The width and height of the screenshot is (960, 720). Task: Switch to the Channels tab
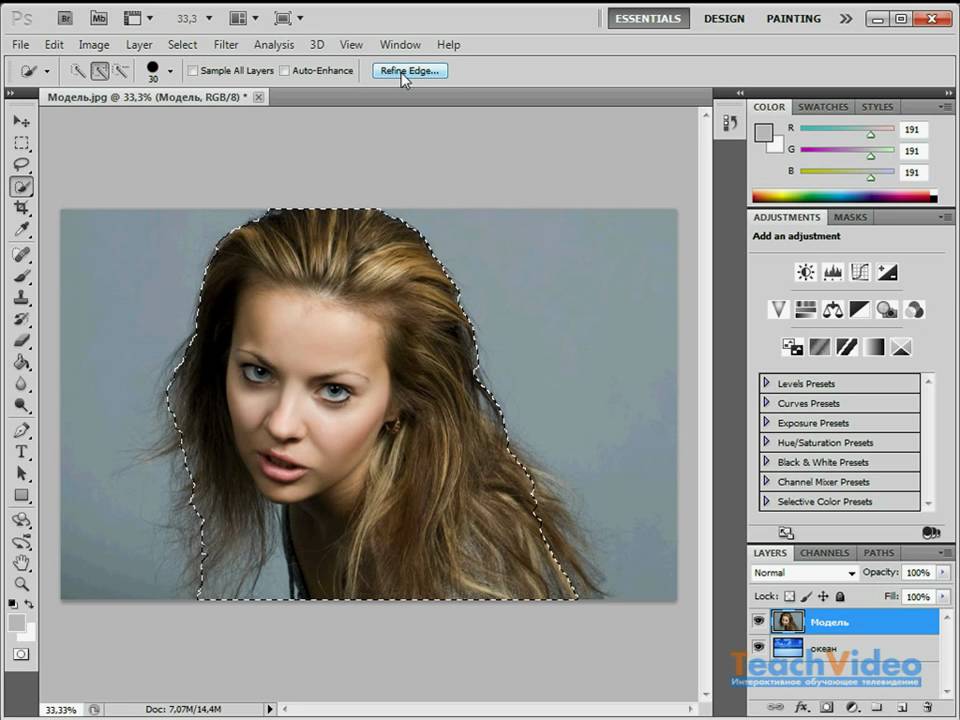tap(825, 553)
